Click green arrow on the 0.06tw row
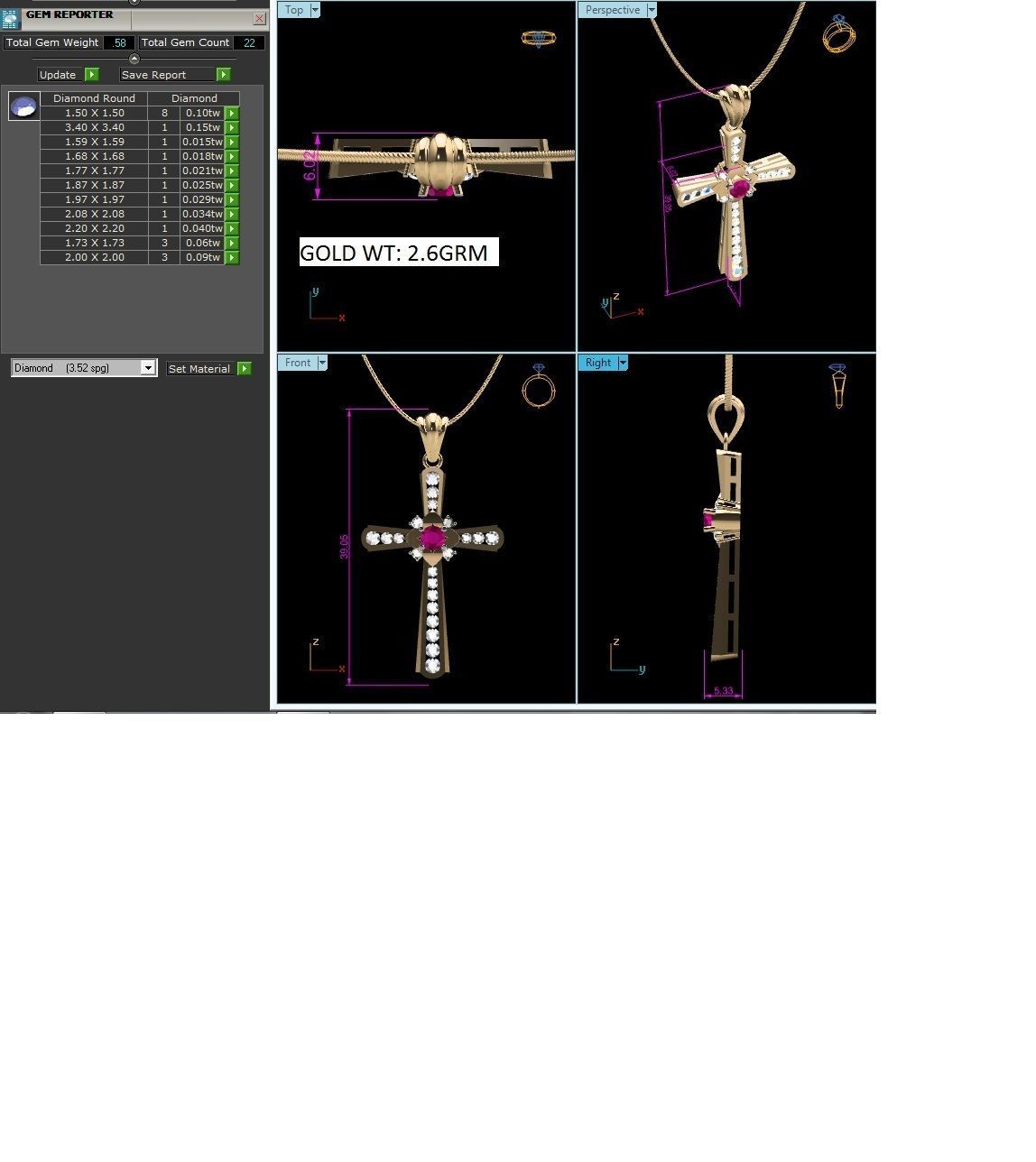 click(x=232, y=243)
